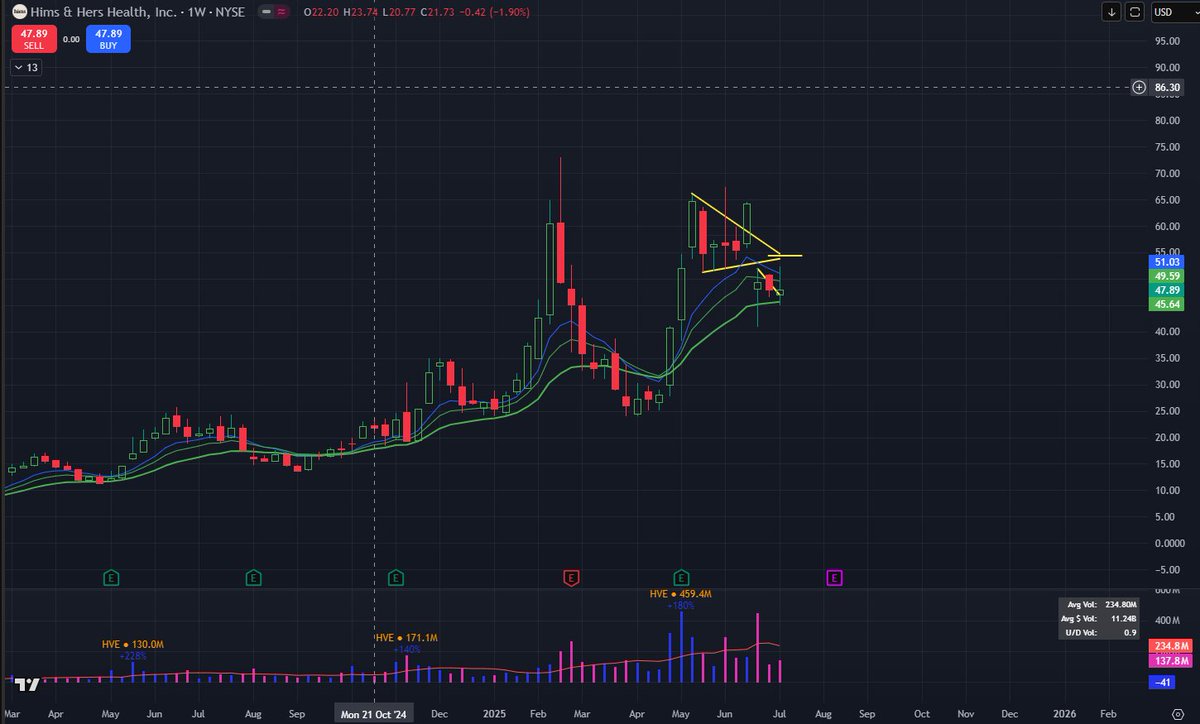Open the green earnings marker for November 2024
Image resolution: width=1200 pixels, height=724 pixels.
tap(396, 577)
